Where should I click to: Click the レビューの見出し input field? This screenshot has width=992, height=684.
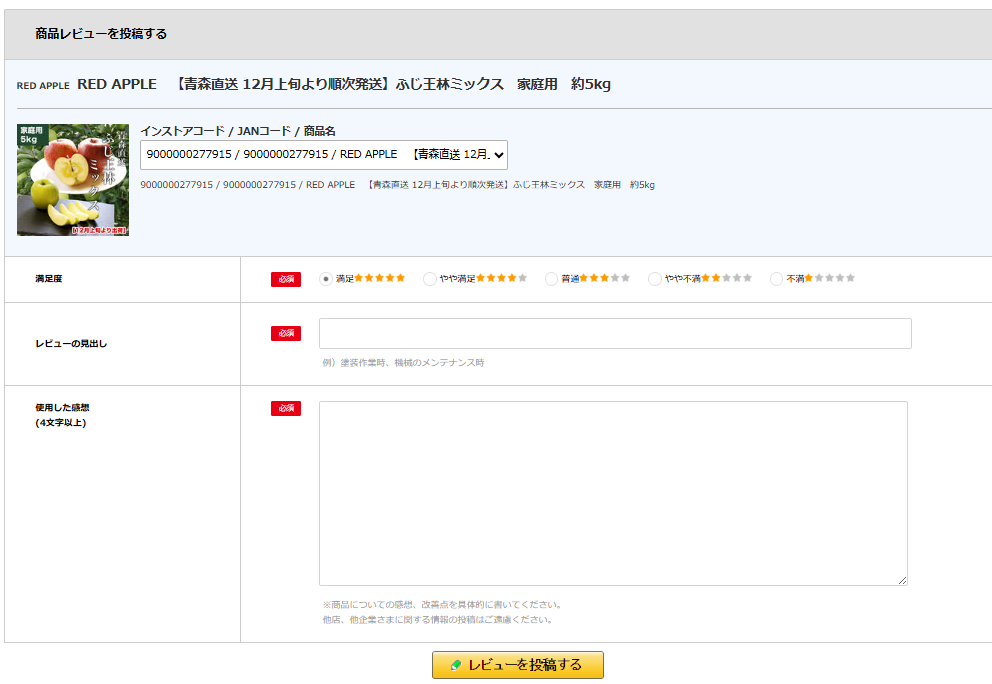coord(615,333)
